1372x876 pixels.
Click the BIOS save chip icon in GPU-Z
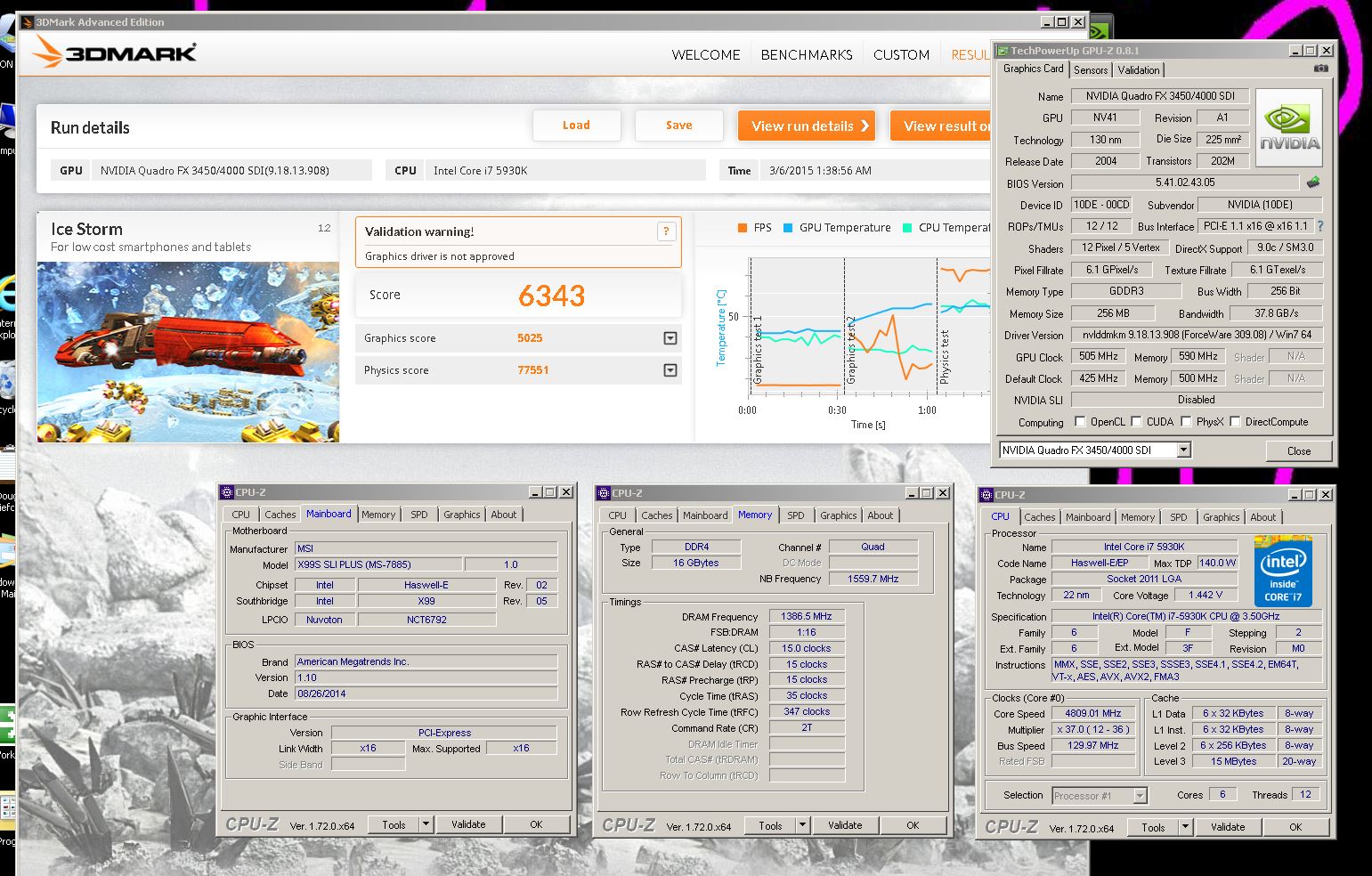(1313, 182)
